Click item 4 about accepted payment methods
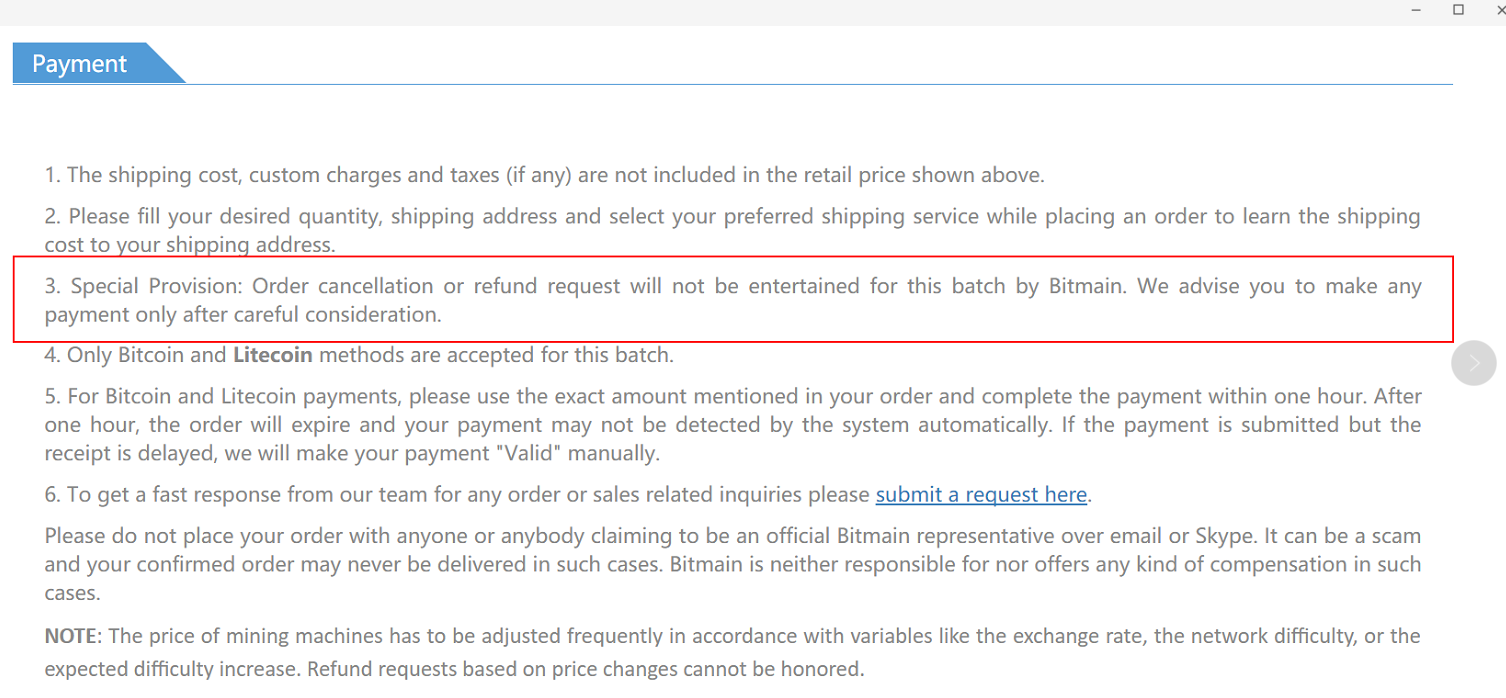The height and width of the screenshot is (698, 1506). (x=359, y=355)
